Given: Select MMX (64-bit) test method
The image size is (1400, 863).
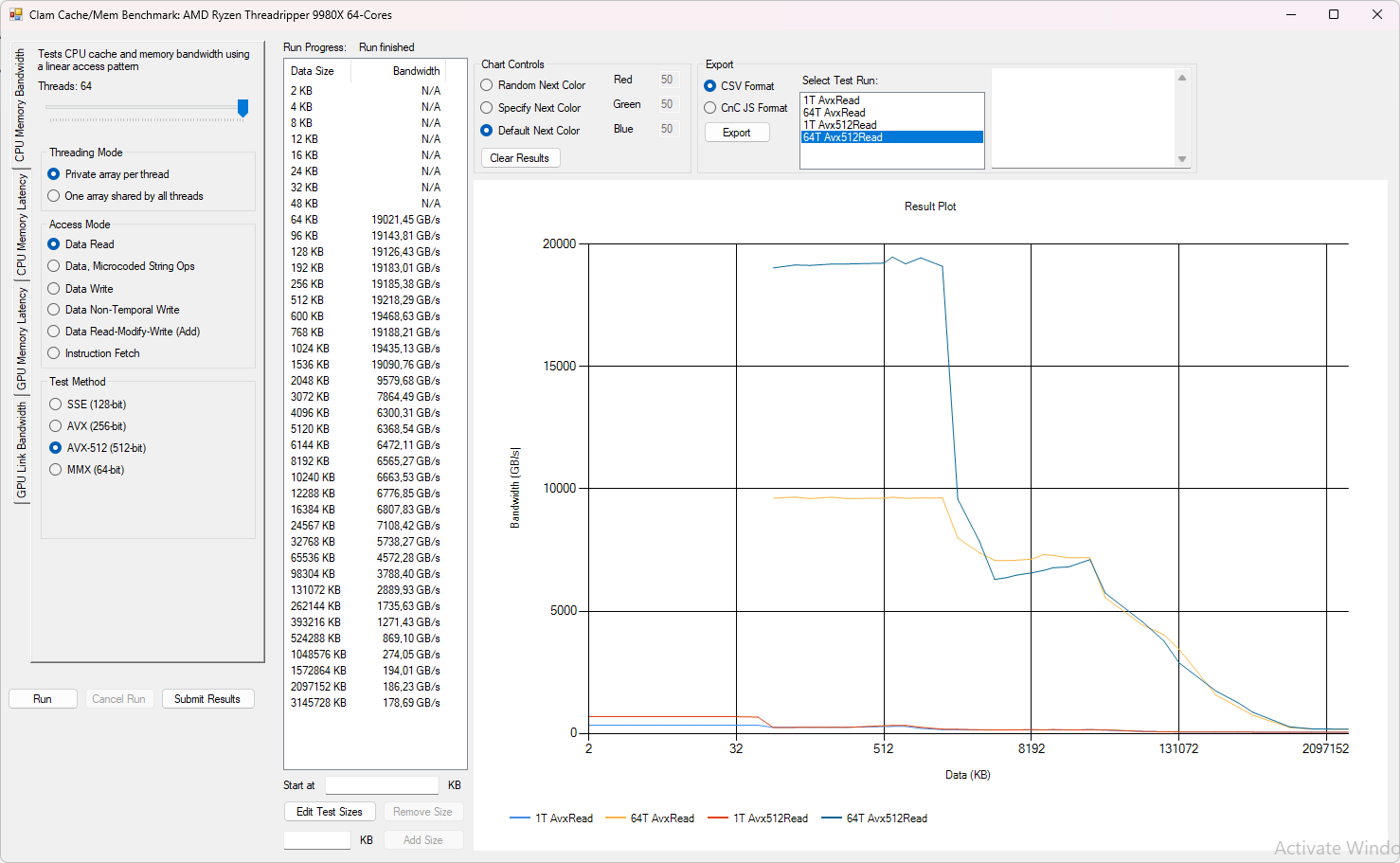Looking at the screenshot, I should [x=86, y=470].
